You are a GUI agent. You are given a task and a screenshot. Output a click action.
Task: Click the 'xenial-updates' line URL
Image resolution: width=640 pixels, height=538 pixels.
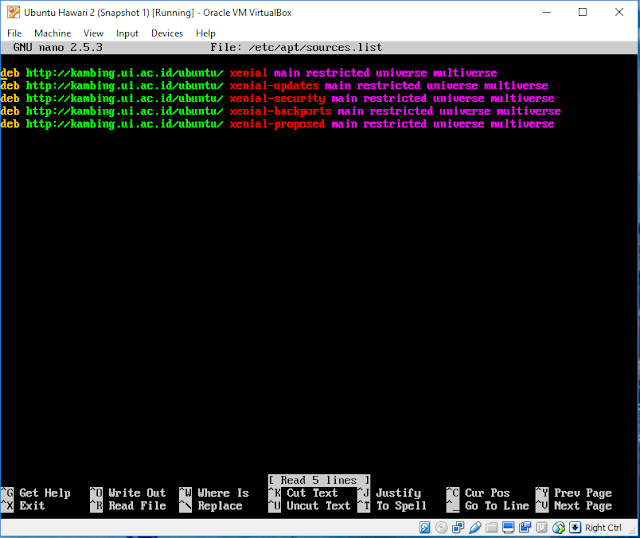[x=124, y=86]
